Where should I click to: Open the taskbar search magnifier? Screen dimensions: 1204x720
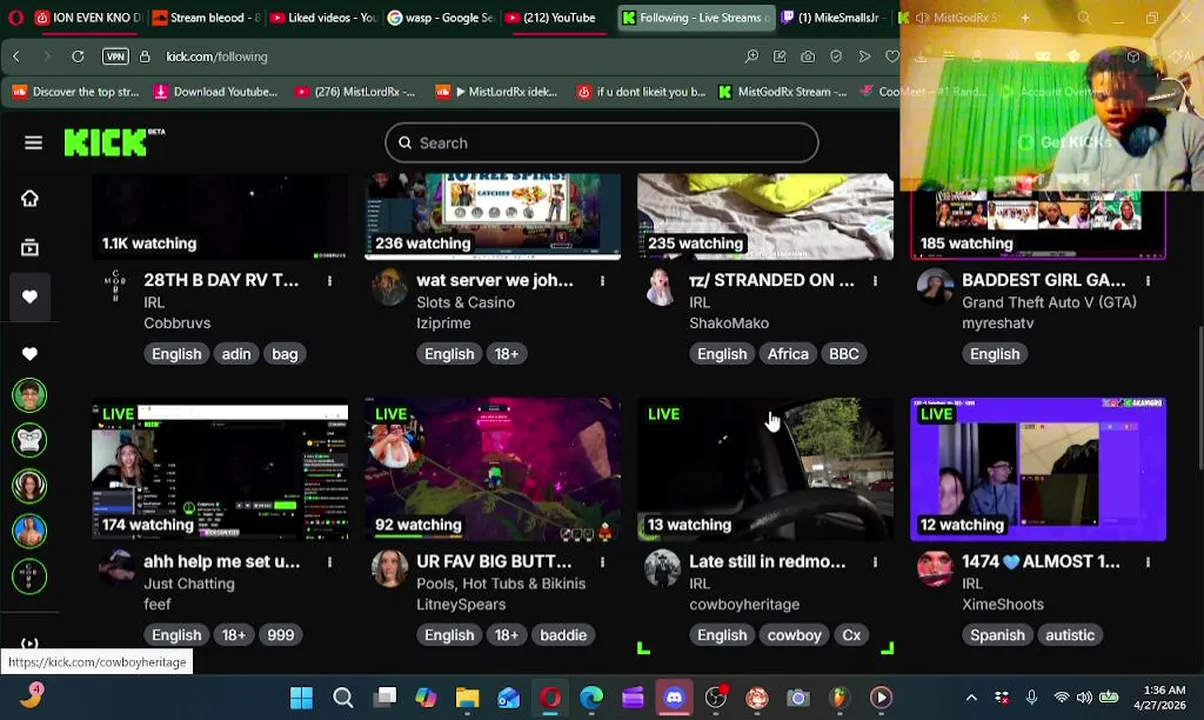coord(343,698)
